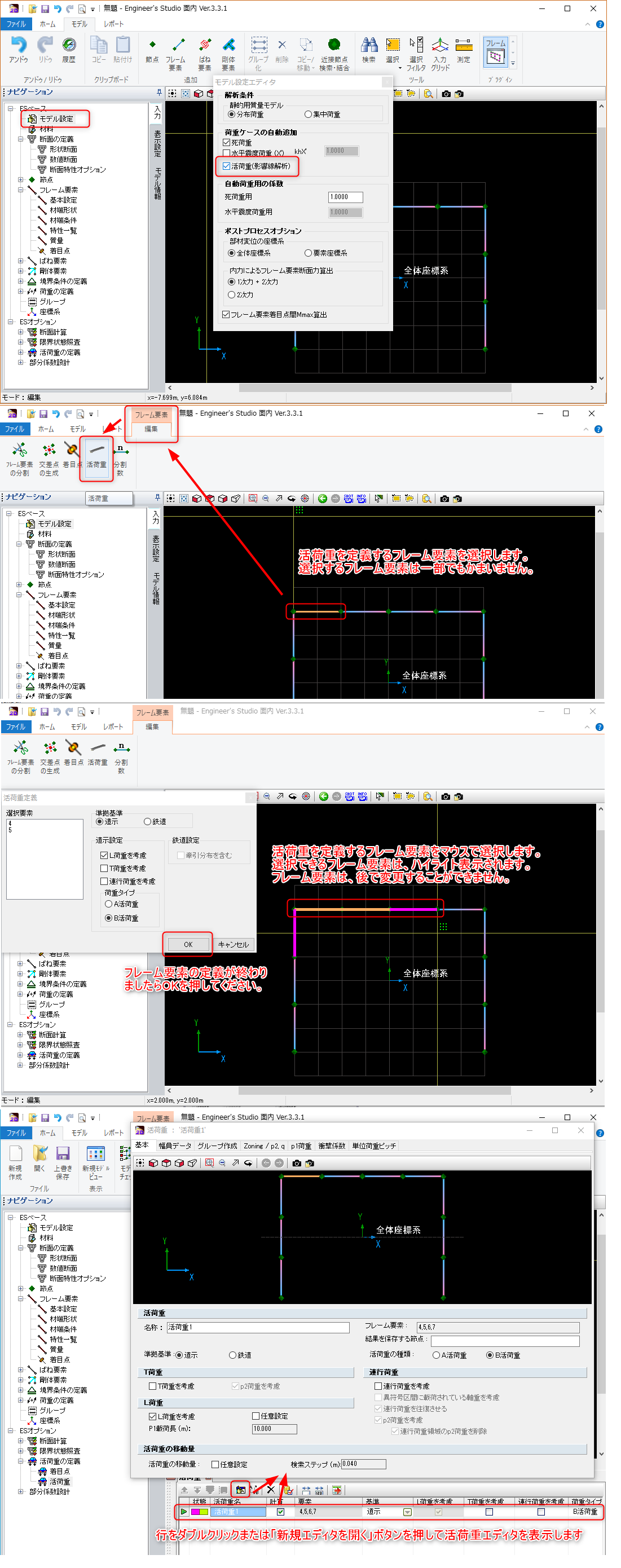Click キャンセル in the 活荷重定義 dialog
Screen dimensions: 621x1568
coord(233,945)
